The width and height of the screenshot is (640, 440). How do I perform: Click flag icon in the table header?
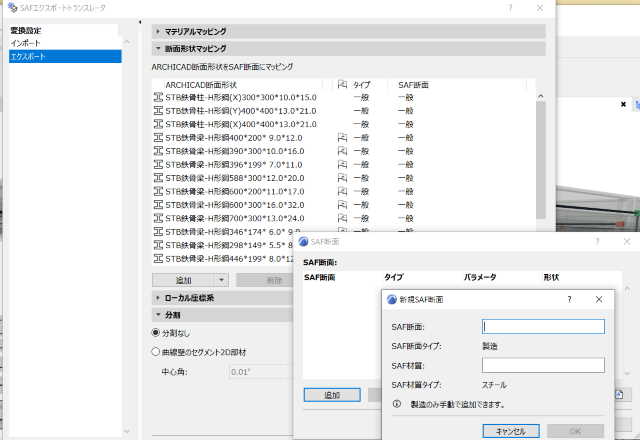pos(342,84)
